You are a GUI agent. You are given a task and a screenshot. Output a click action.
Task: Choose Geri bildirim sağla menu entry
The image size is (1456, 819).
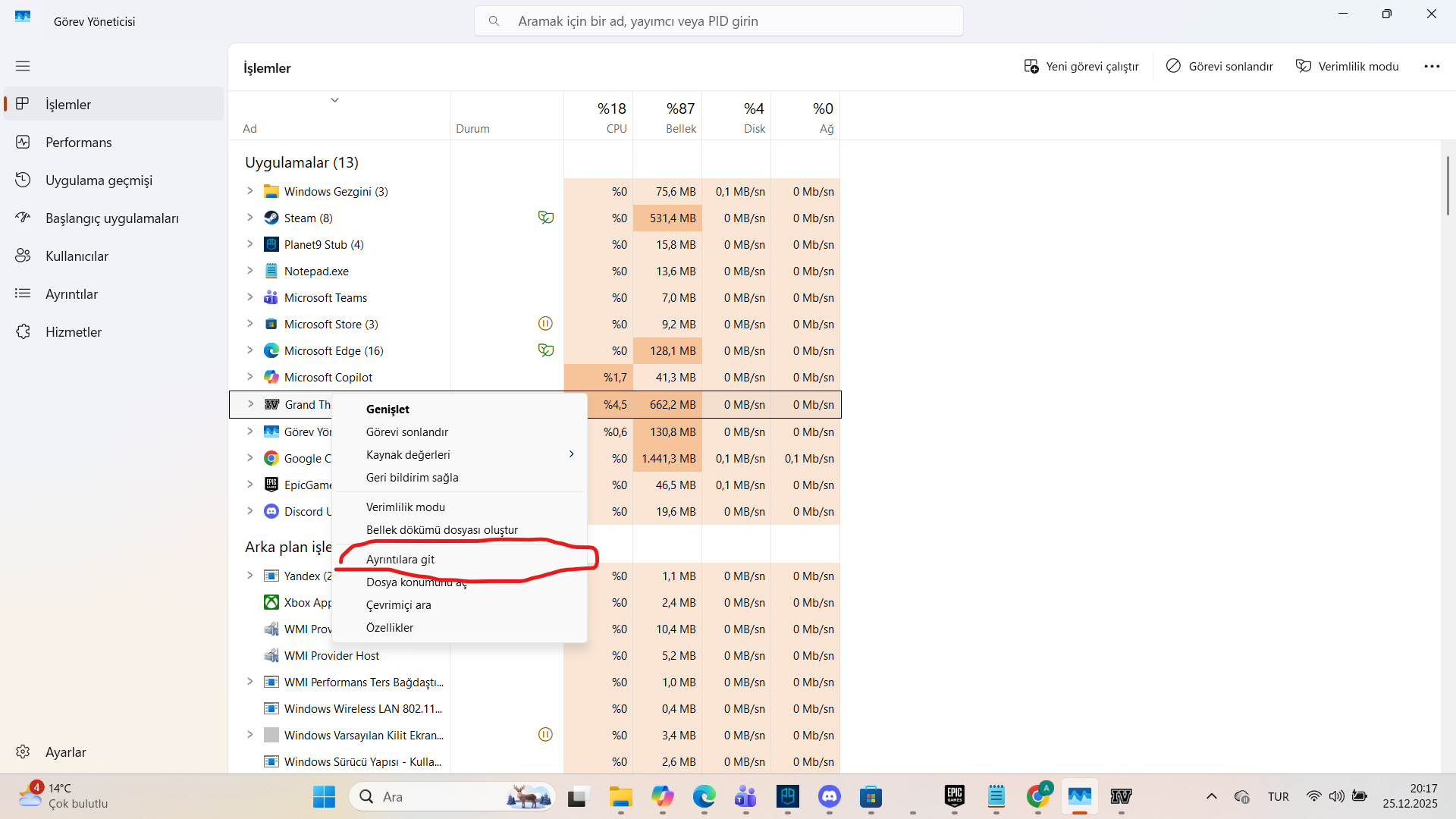pos(460,478)
